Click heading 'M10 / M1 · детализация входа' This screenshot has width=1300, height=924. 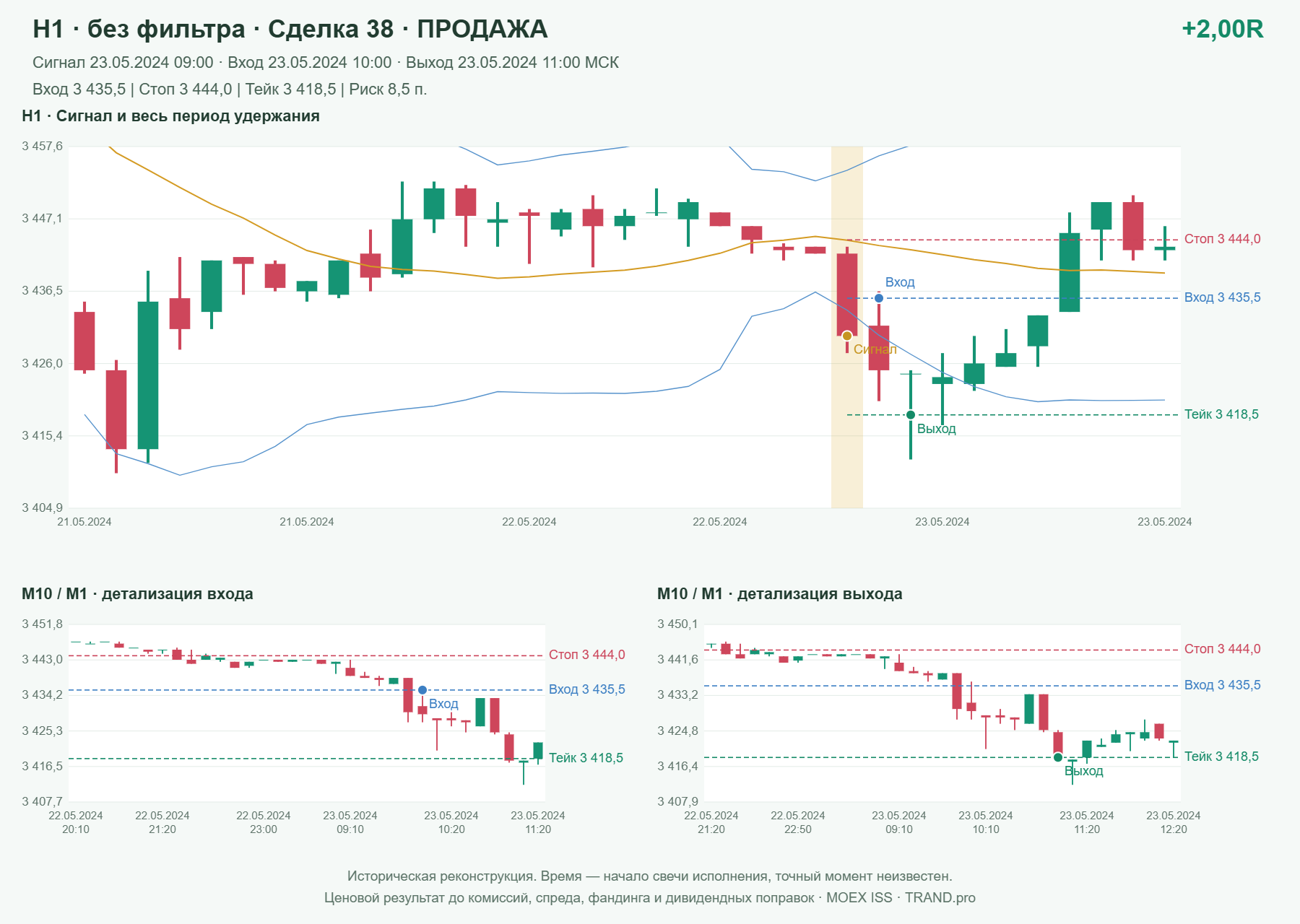[x=137, y=594]
